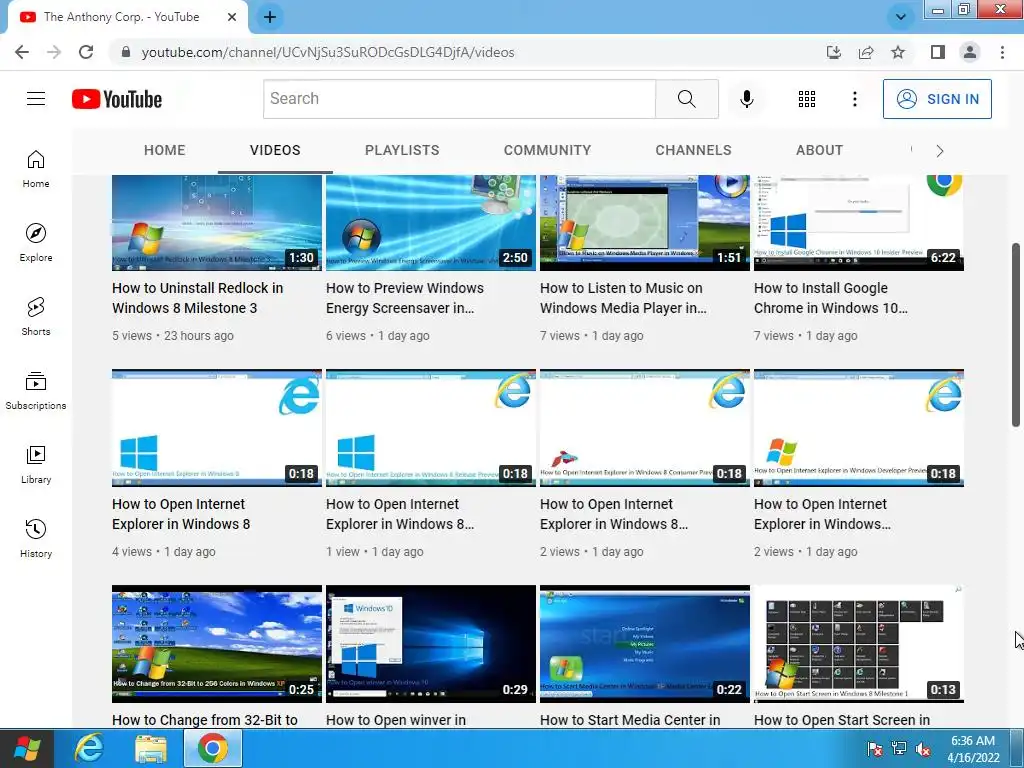Play the 32-Bit to 256 Colors thumbnail (0:25)
This screenshot has height=768, width=1024.
(x=217, y=644)
